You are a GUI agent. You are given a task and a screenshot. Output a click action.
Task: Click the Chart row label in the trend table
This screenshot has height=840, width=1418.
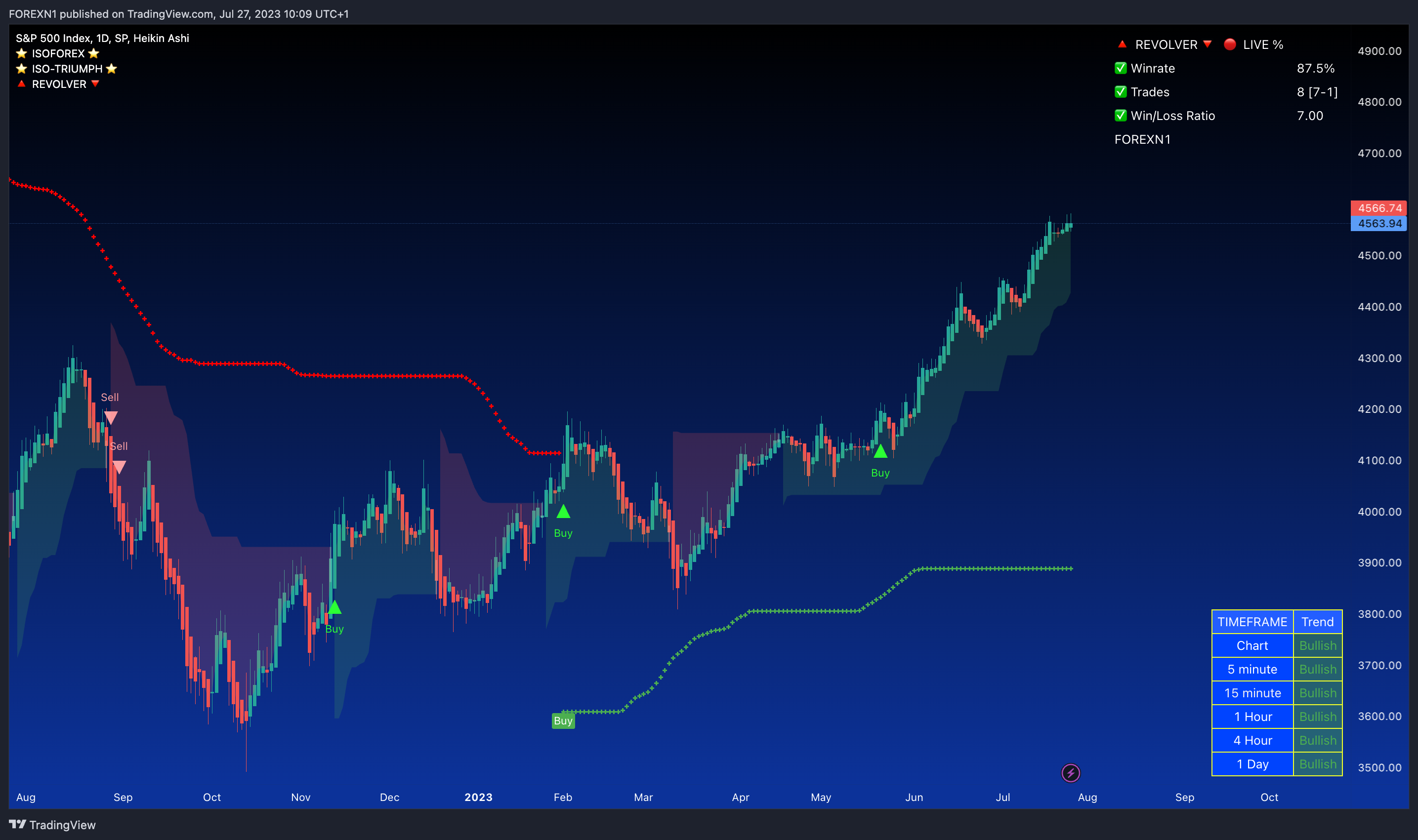click(x=1252, y=645)
